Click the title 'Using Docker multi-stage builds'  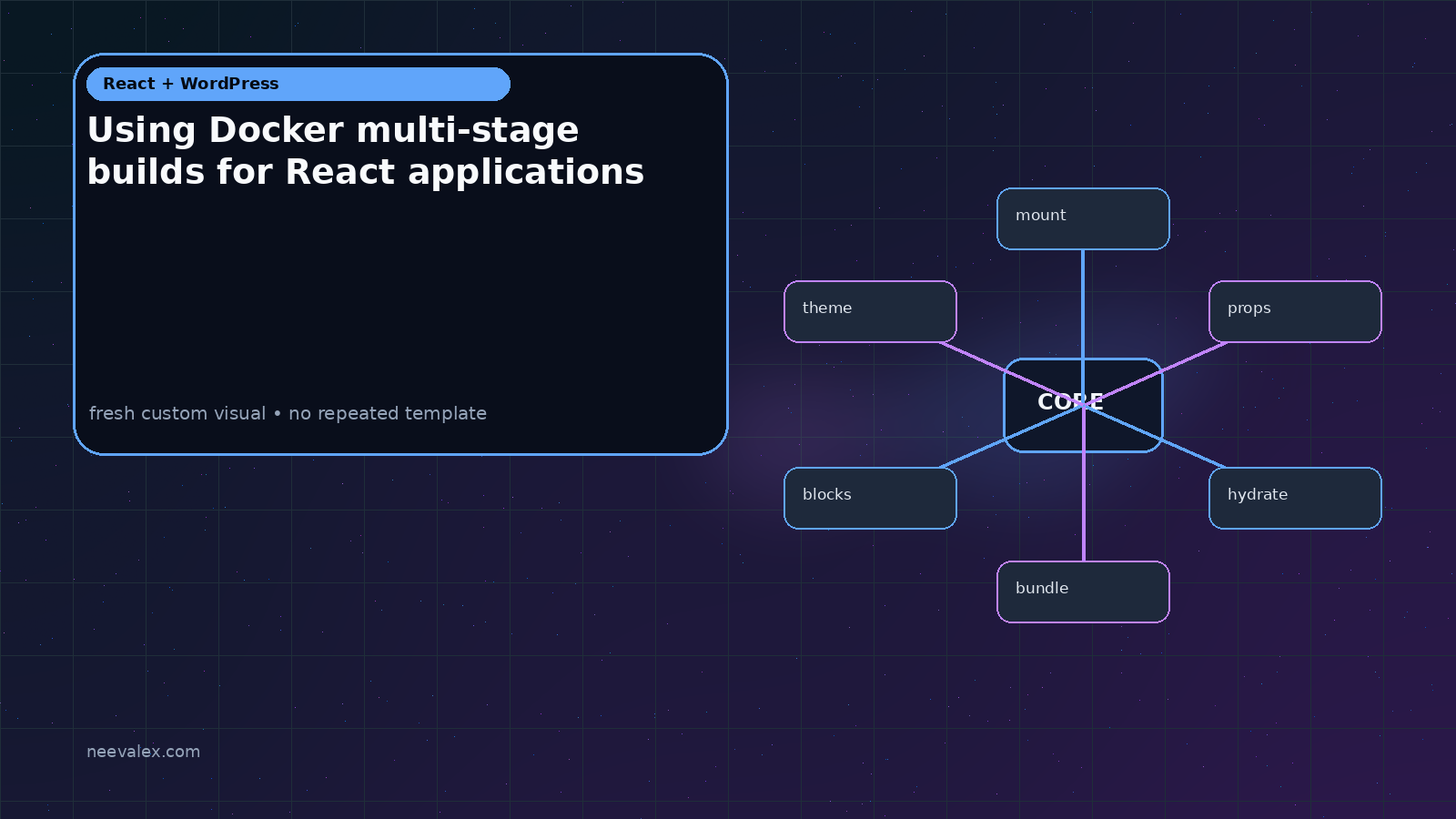pyautogui.click(x=366, y=151)
